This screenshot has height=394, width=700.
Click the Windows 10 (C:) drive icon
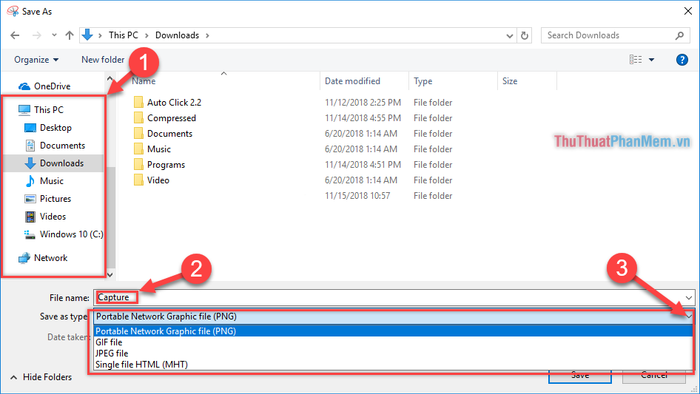(30, 234)
